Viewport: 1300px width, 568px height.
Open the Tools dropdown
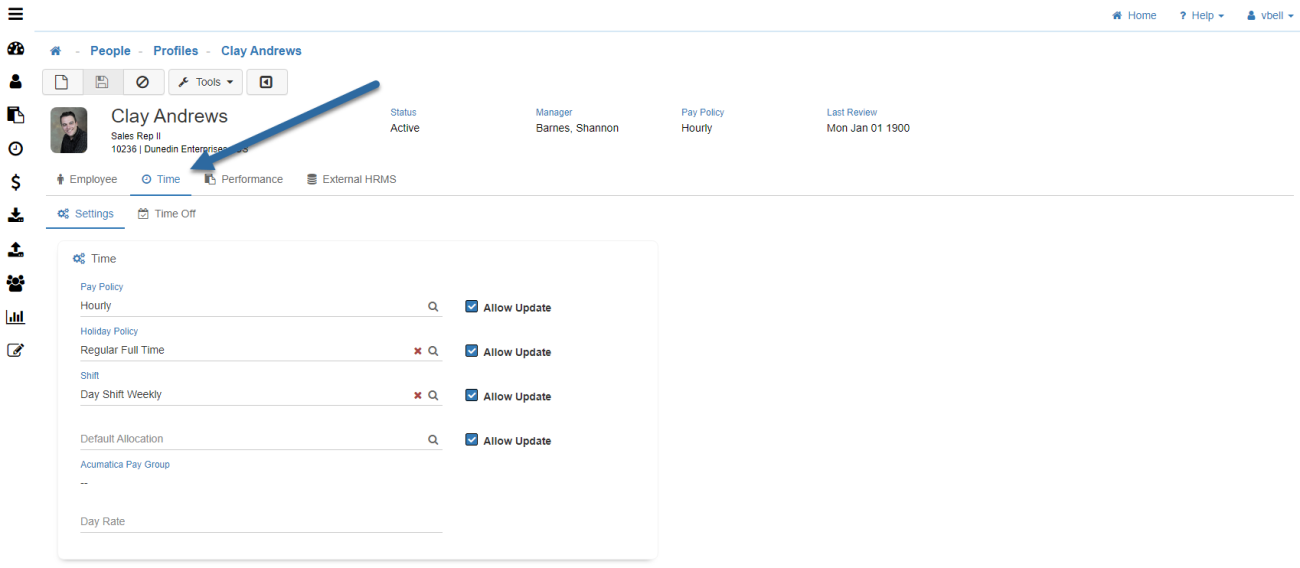click(205, 82)
